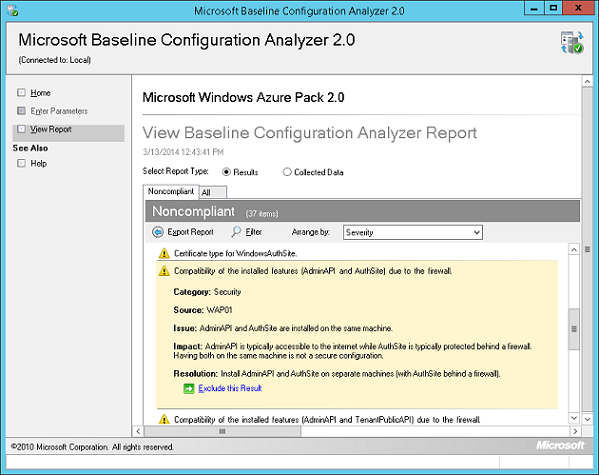Open the Filter option

(254, 232)
